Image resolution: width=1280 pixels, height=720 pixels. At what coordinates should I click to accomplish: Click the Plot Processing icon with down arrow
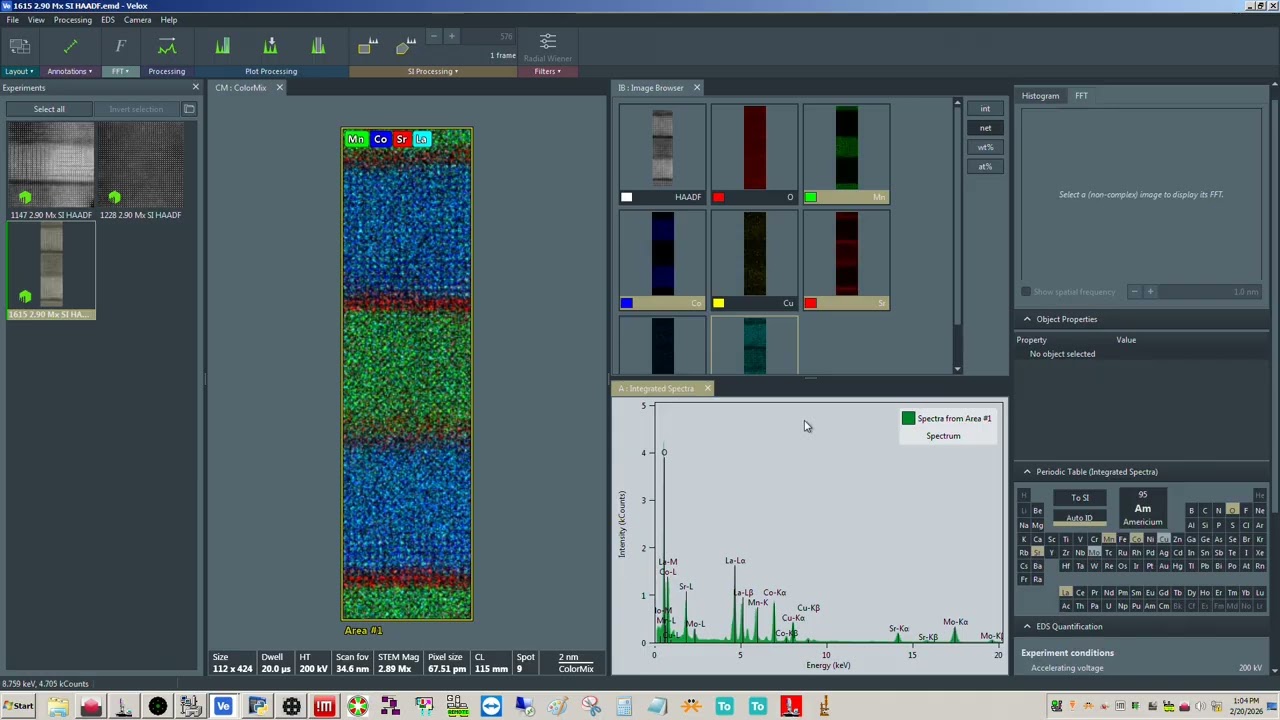pyautogui.click(x=270, y=46)
